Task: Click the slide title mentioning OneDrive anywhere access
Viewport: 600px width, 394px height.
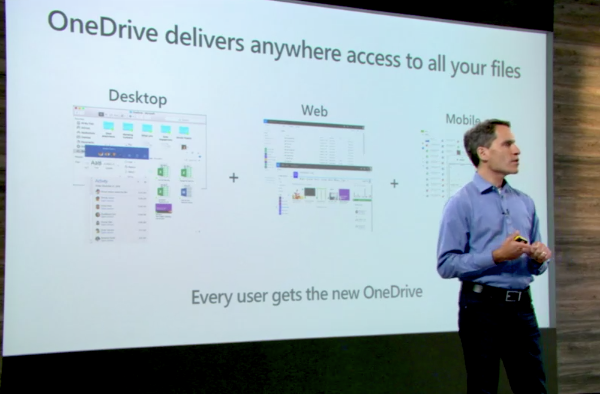Action: (x=284, y=45)
